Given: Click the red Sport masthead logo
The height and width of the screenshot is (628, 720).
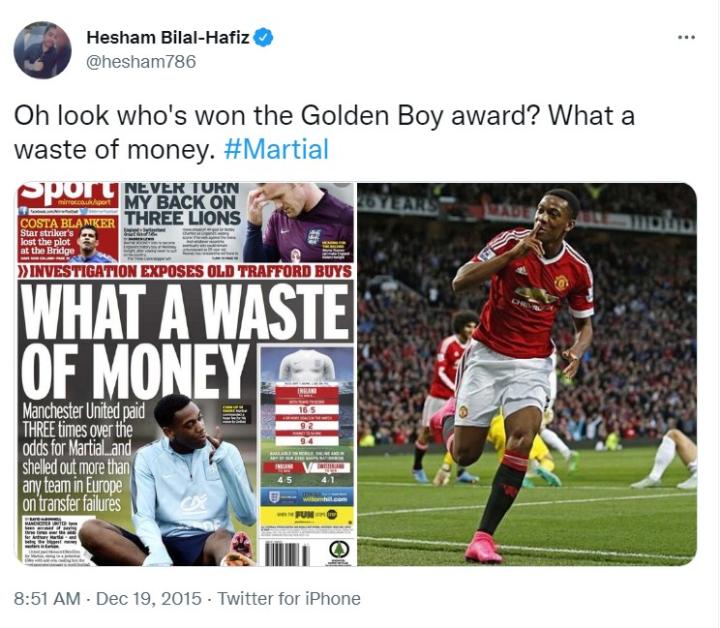Looking at the screenshot, I should 68,195.
